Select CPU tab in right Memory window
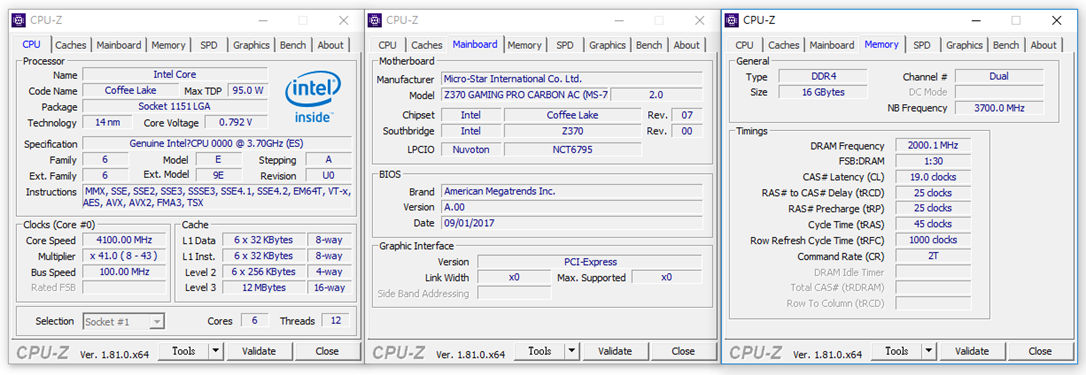 [745, 45]
